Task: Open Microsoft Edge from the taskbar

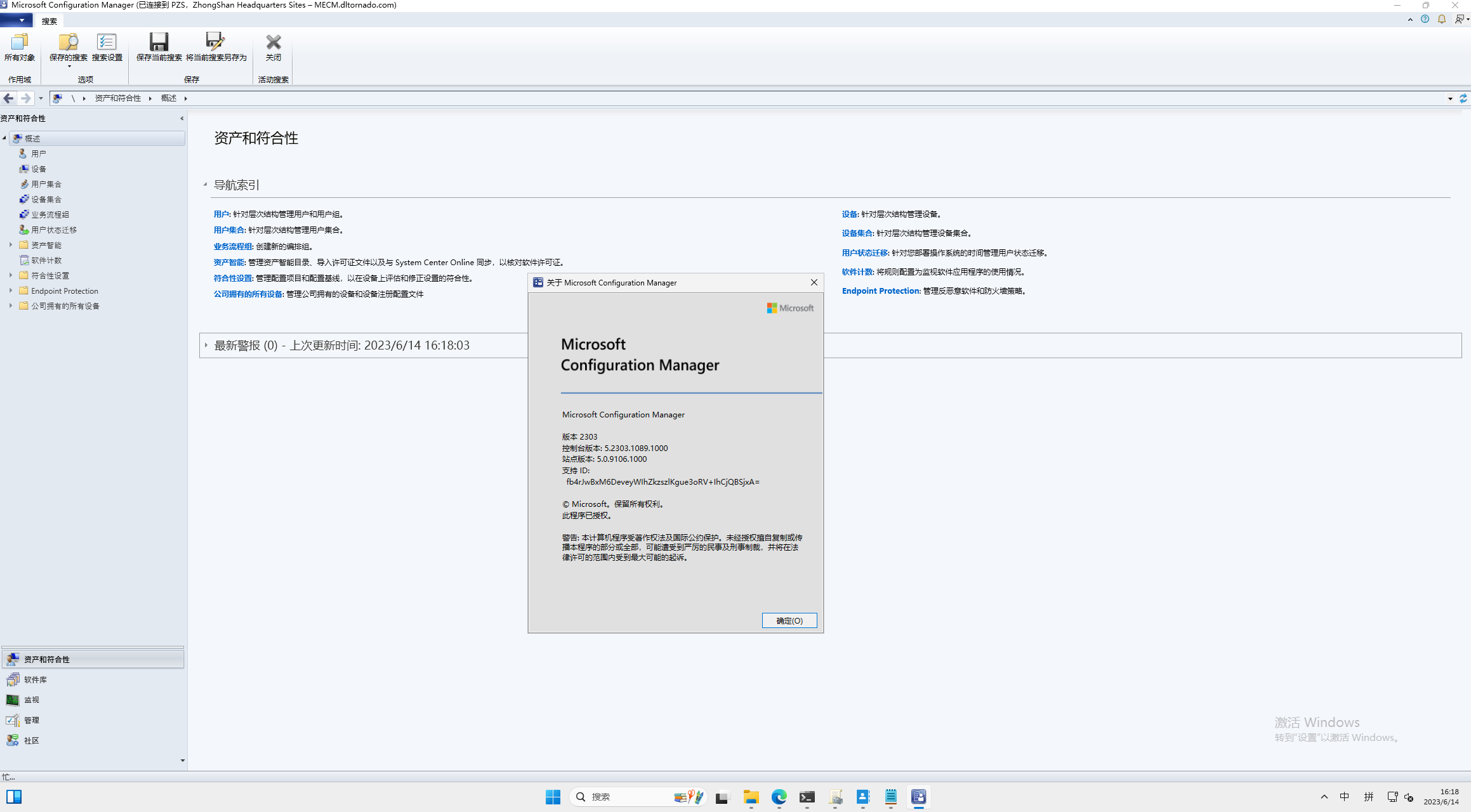Action: click(779, 797)
